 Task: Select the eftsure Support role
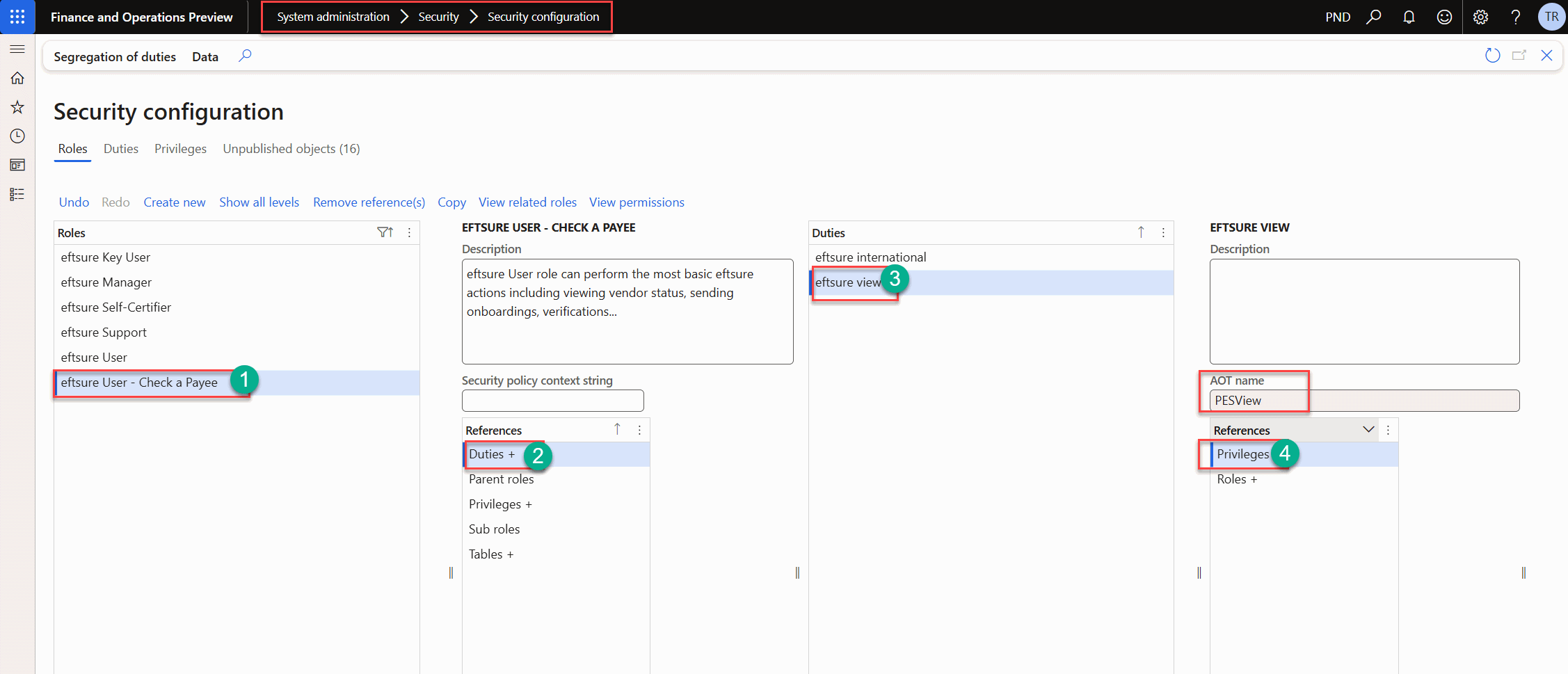[237, 332]
